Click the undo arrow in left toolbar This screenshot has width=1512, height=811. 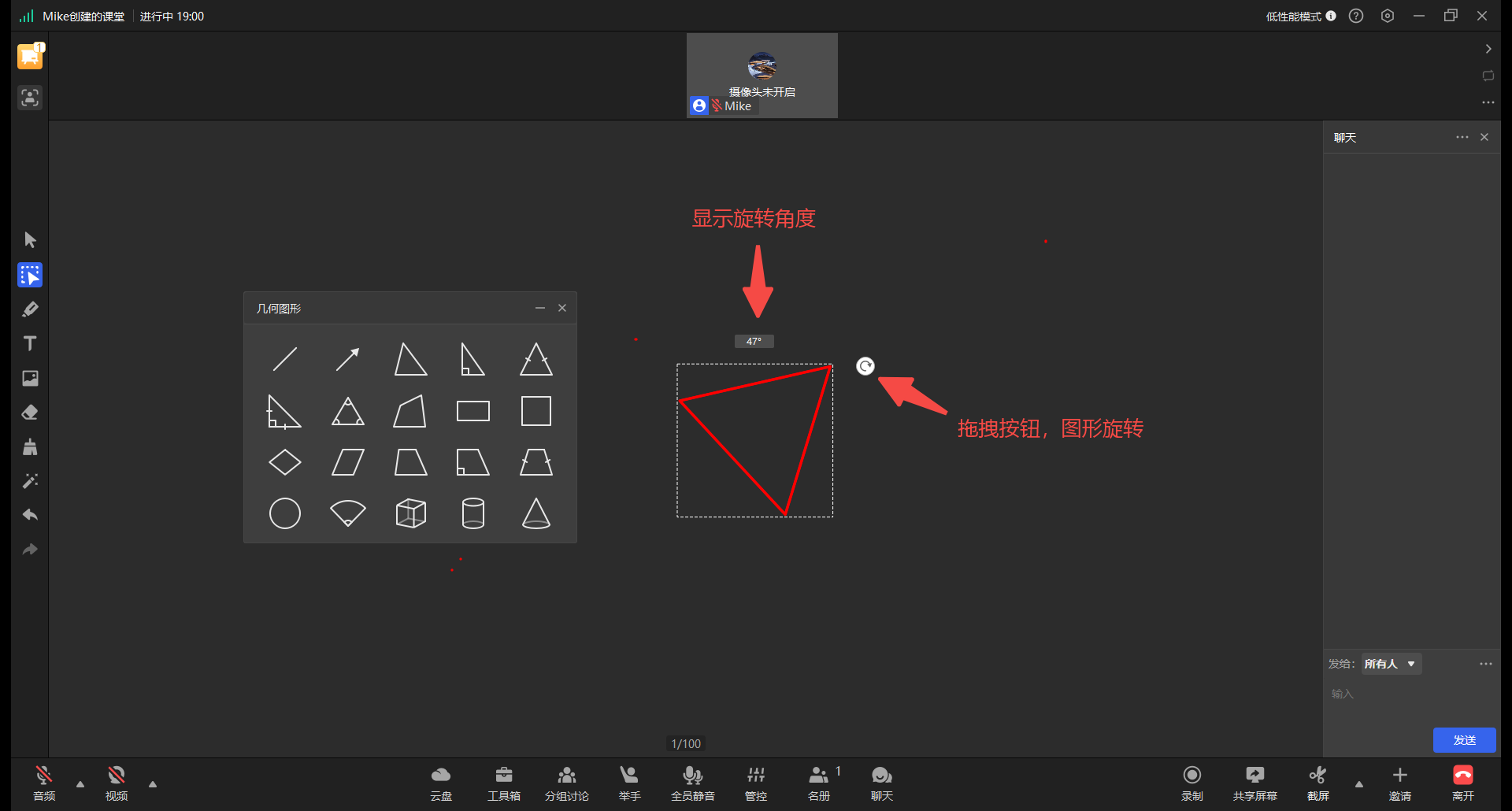click(x=30, y=515)
